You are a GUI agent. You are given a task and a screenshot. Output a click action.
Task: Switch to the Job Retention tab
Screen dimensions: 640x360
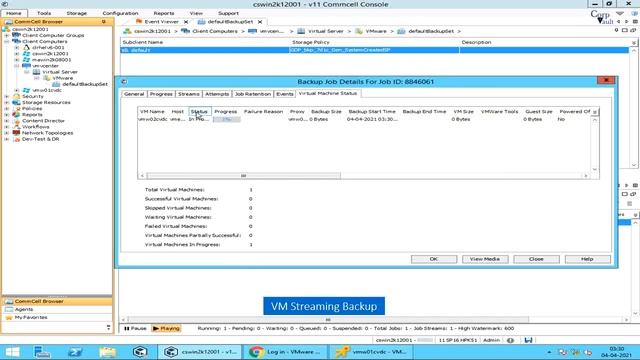pyautogui.click(x=253, y=94)
